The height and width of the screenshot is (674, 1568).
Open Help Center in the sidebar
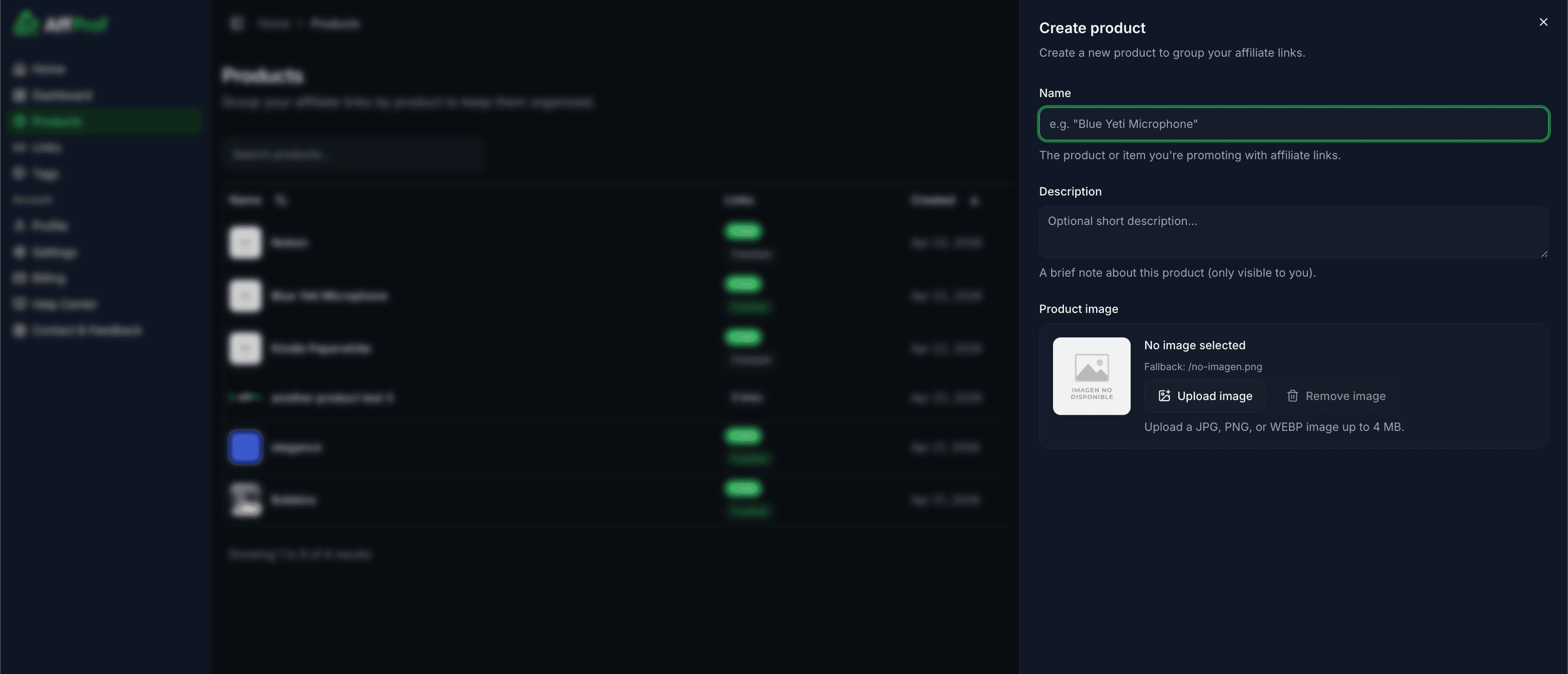64,304
